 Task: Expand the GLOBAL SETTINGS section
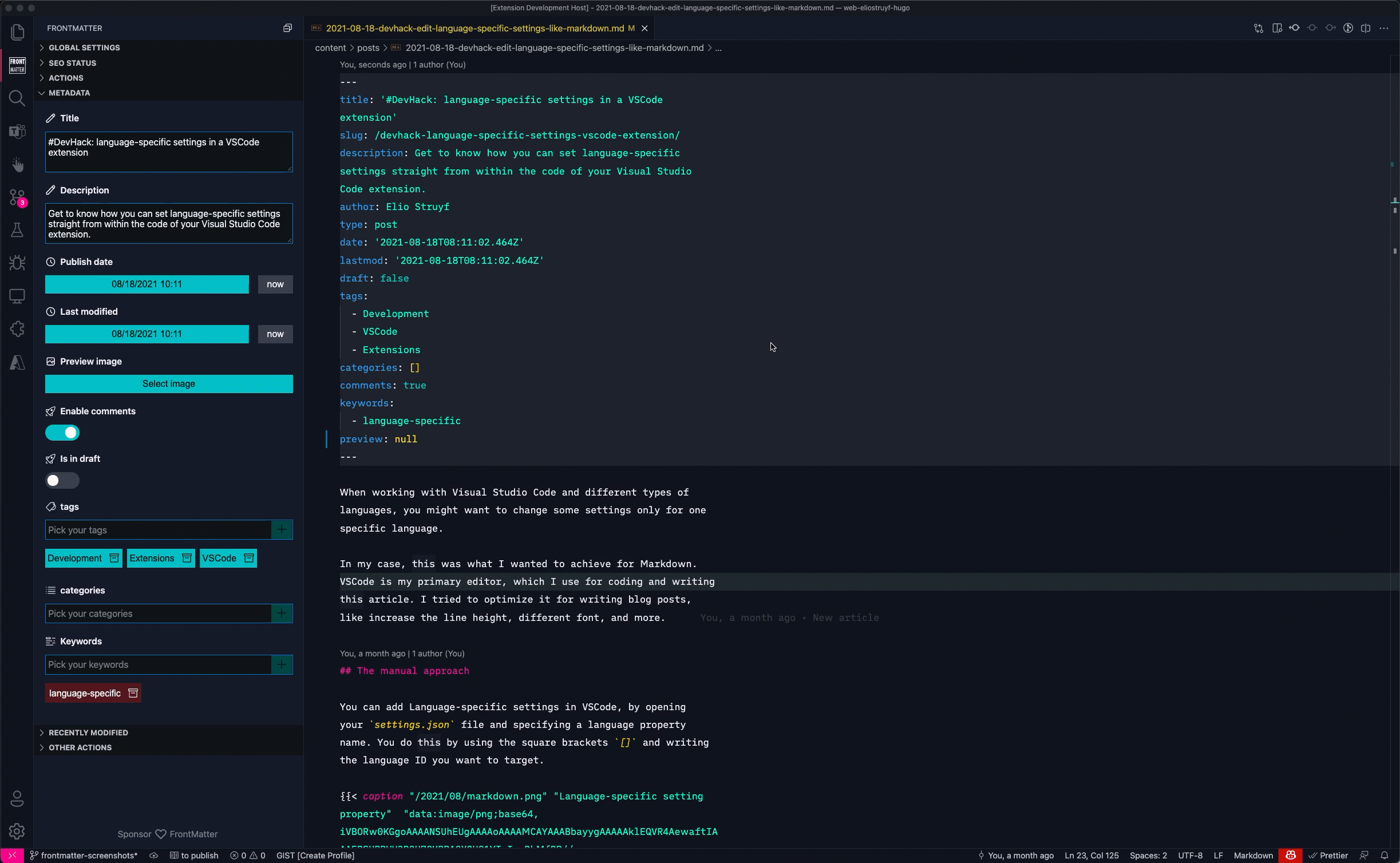coord(84,47)
